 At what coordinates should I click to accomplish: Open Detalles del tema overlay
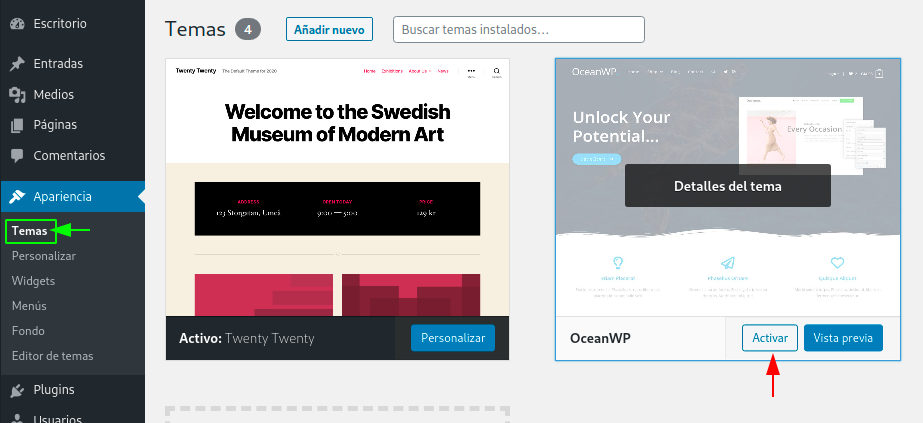click(728, 186)
